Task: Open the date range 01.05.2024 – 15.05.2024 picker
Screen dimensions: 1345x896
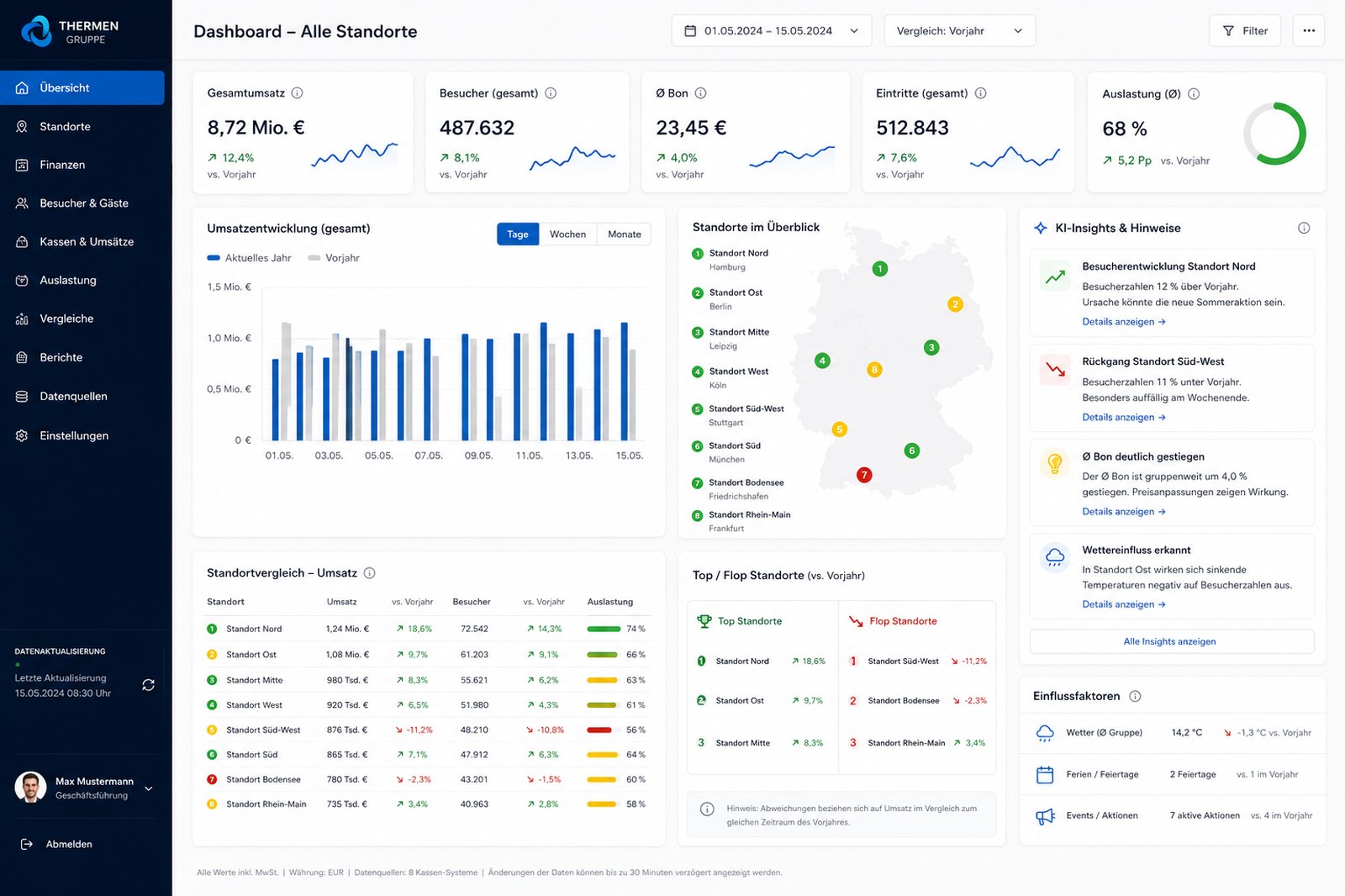Action: click(771, 31)
